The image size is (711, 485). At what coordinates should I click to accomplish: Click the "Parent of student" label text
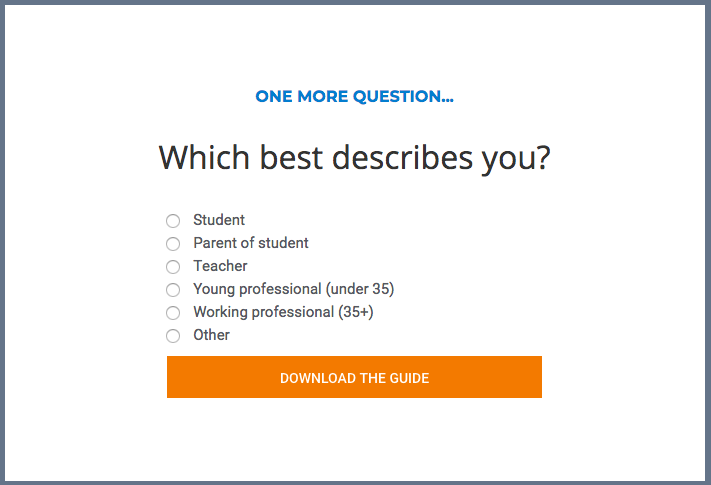pos(251,243)
